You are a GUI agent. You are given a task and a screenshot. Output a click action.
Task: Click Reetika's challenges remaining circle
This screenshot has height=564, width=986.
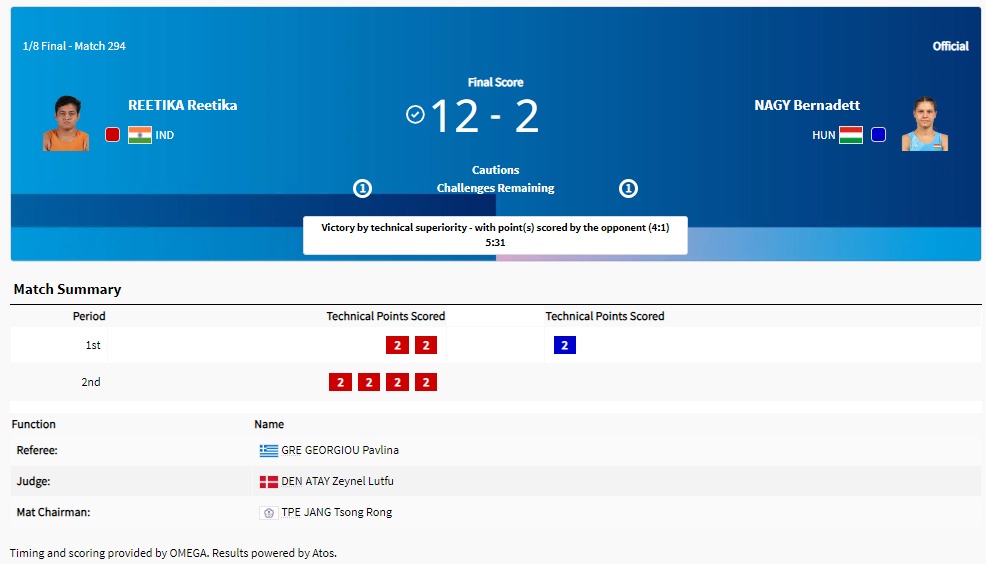click(x=363, y=188)
